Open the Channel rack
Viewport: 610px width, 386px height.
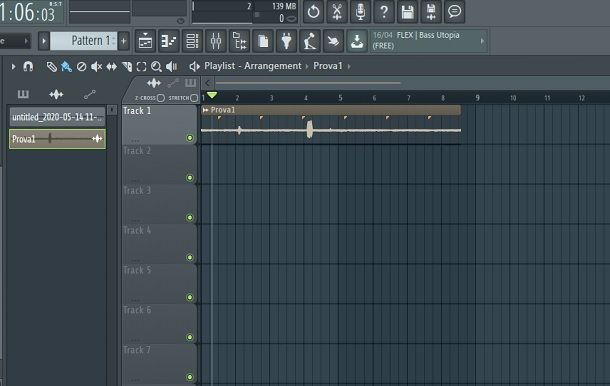pyautogui.click(x=192, y=41)
